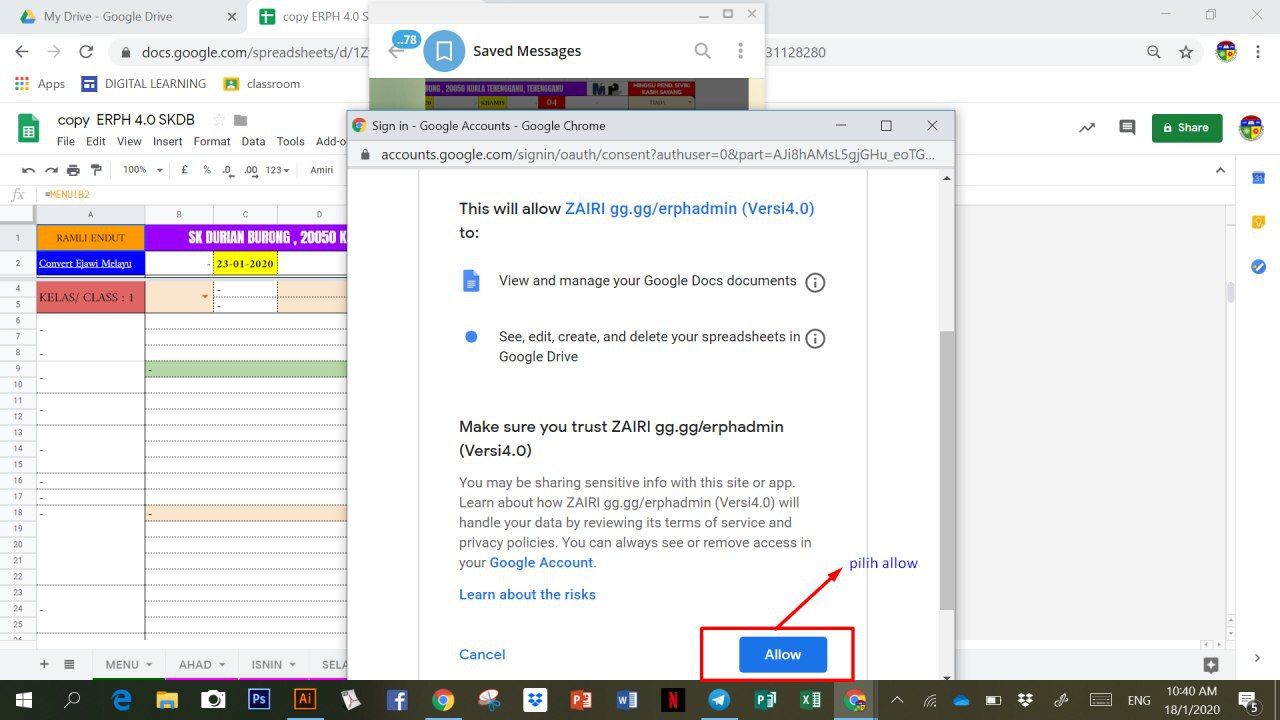
Task: Expand the side panel with right chevron
Action: tap(1259, 657)
